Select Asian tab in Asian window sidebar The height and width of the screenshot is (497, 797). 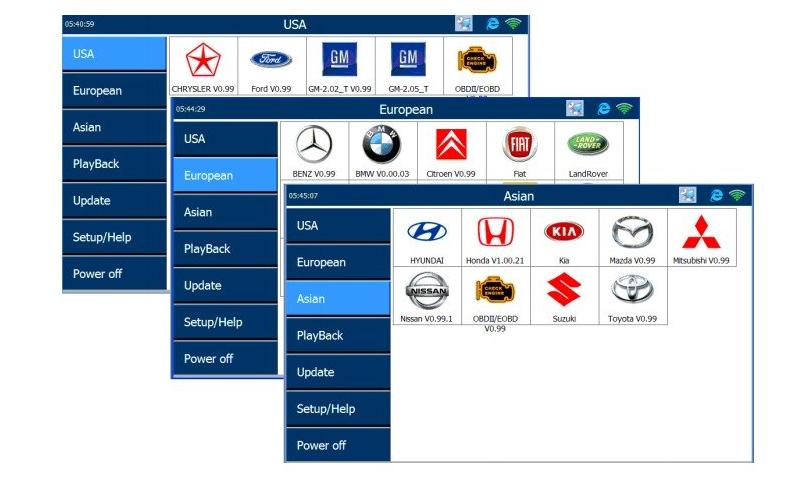(x=338, y=299)
